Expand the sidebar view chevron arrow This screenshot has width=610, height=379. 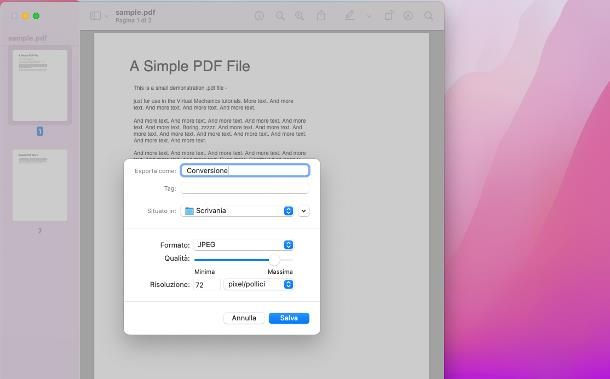click(x=106, y=16)
